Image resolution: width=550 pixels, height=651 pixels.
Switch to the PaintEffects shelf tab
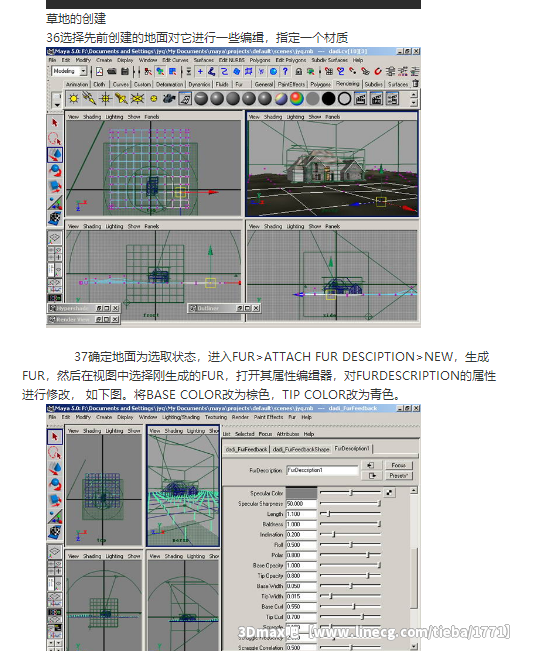coord(291,84)
